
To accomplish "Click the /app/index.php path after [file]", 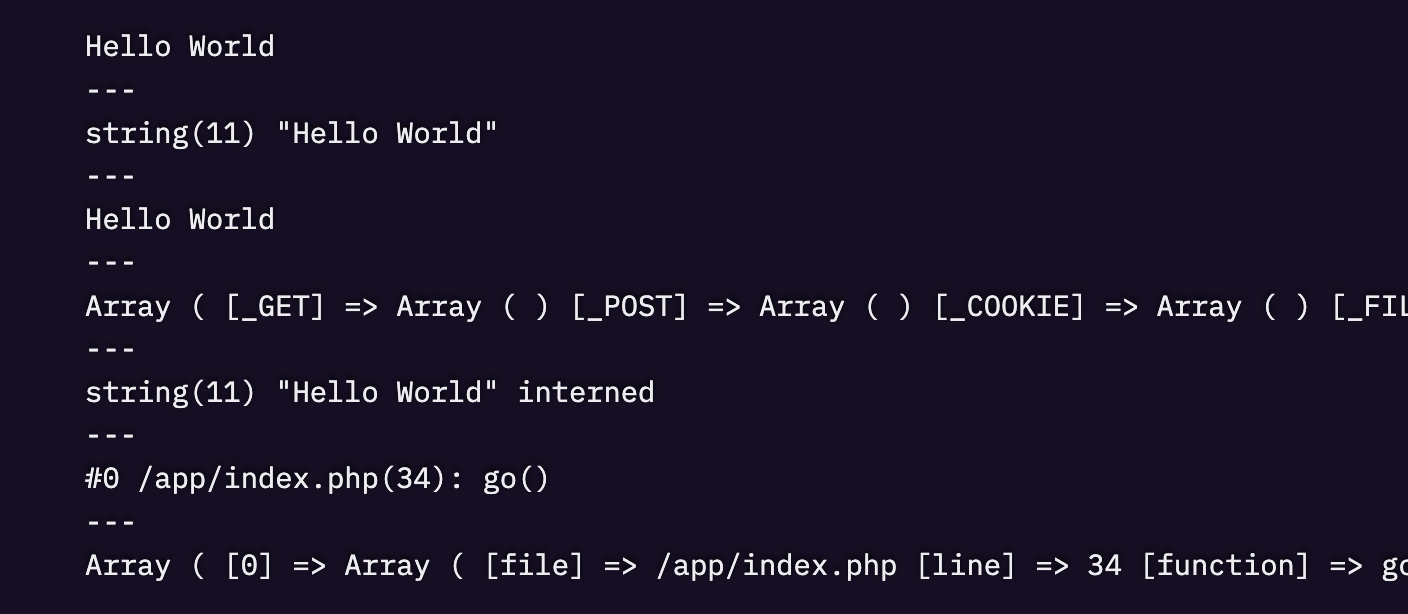I will [x=776, y=566].
